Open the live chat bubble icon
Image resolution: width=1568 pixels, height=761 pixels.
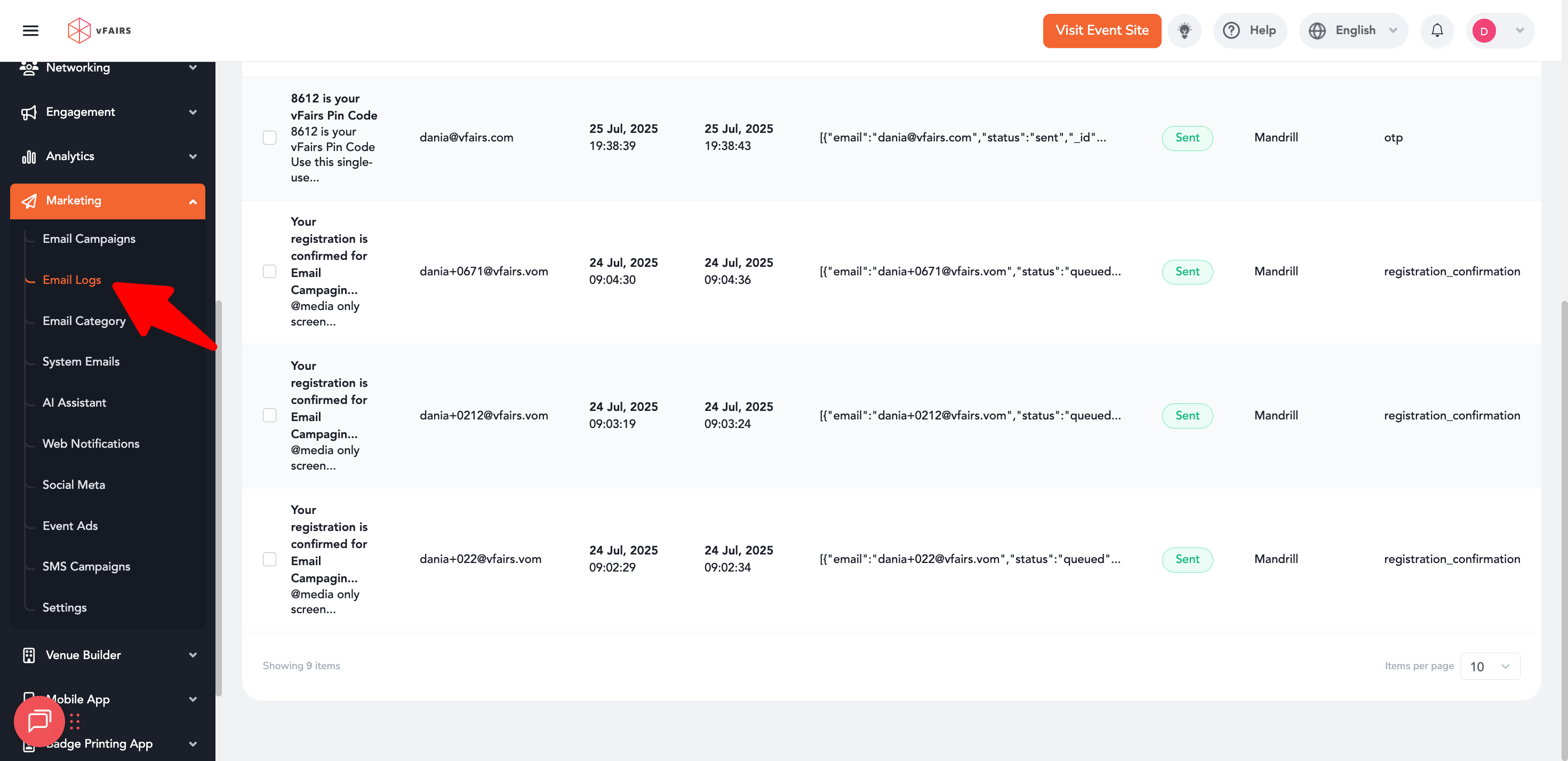coord(39,721)
